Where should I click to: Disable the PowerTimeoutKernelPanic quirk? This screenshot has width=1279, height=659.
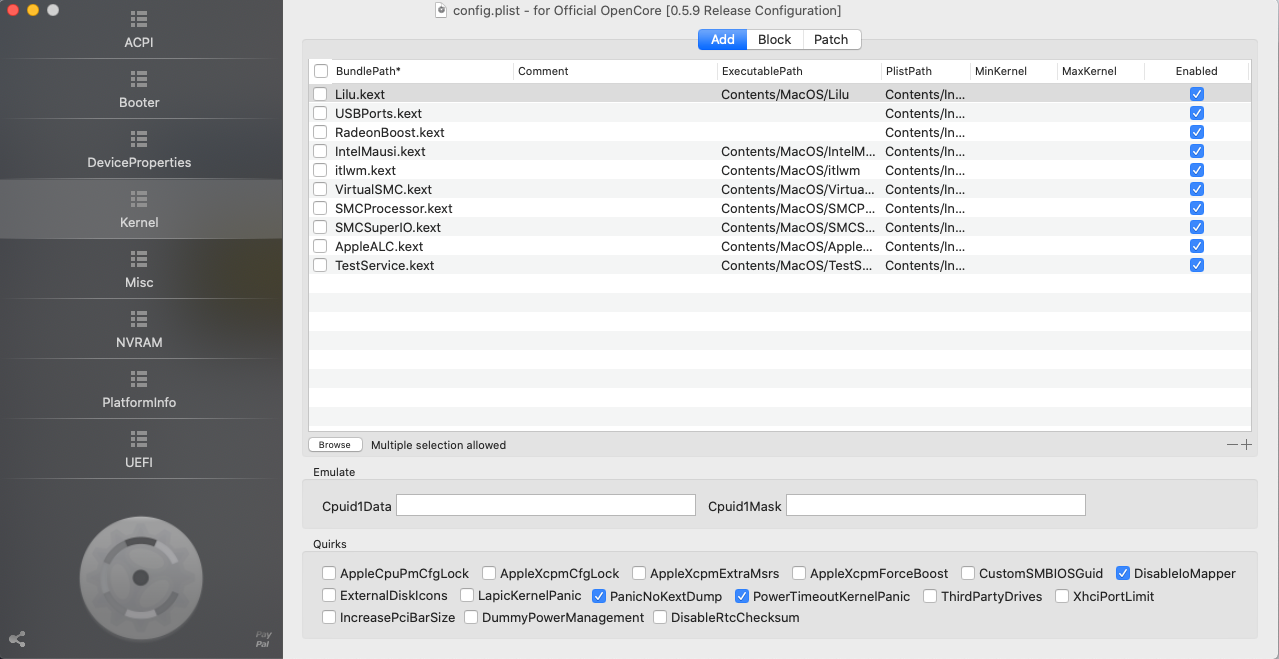pyautogui.click(x=742, y=595)
